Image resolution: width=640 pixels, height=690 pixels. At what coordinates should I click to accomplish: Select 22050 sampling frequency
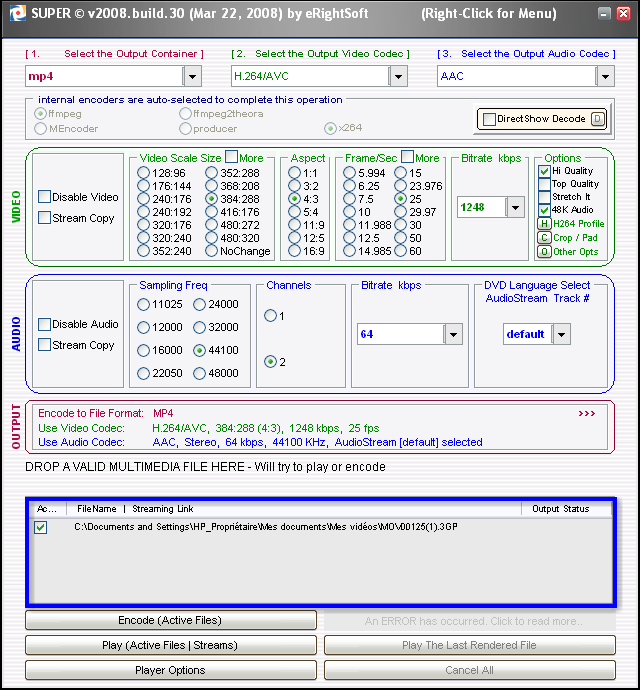[x=143, y=374]
